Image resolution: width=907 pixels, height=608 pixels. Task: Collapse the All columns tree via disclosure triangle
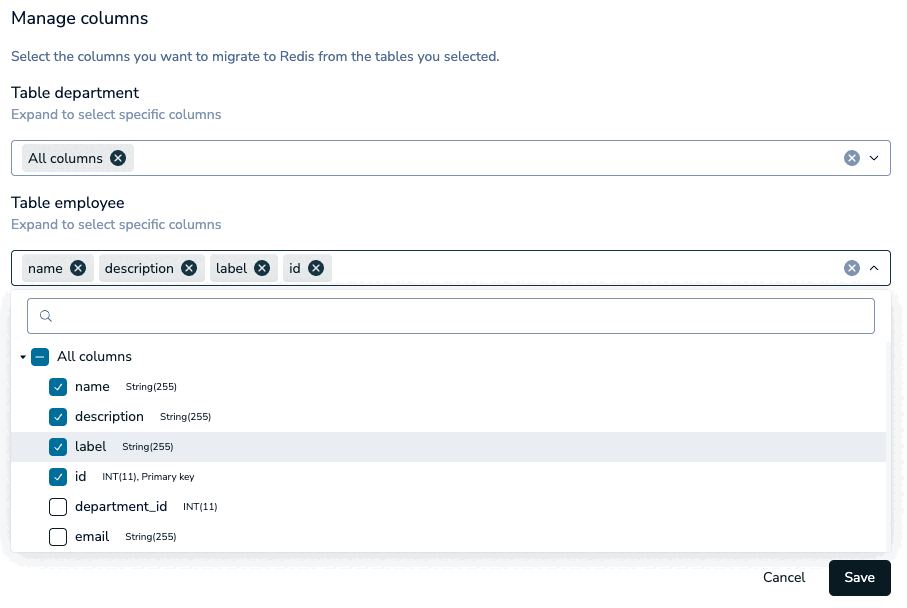click(x=22, y=357)
